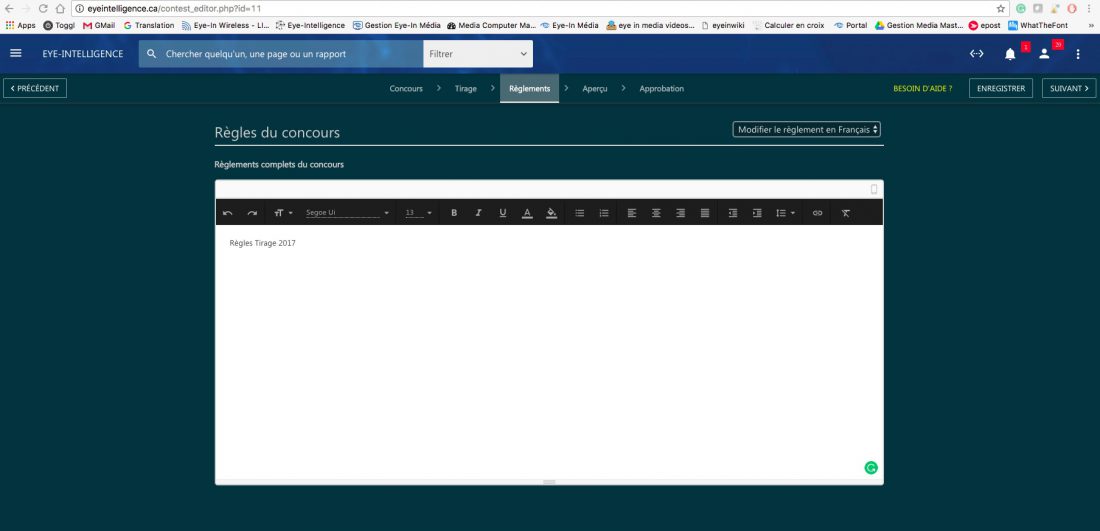The width and height of the screenshot is (1100, 531).
Task: Open the hamburger menu beside EYE-INTELLIGENCE
Action: tap(16, 54)
